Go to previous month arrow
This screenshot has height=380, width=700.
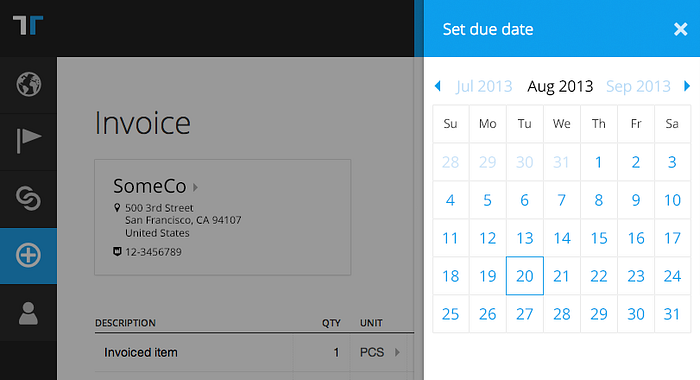point(438,86)
